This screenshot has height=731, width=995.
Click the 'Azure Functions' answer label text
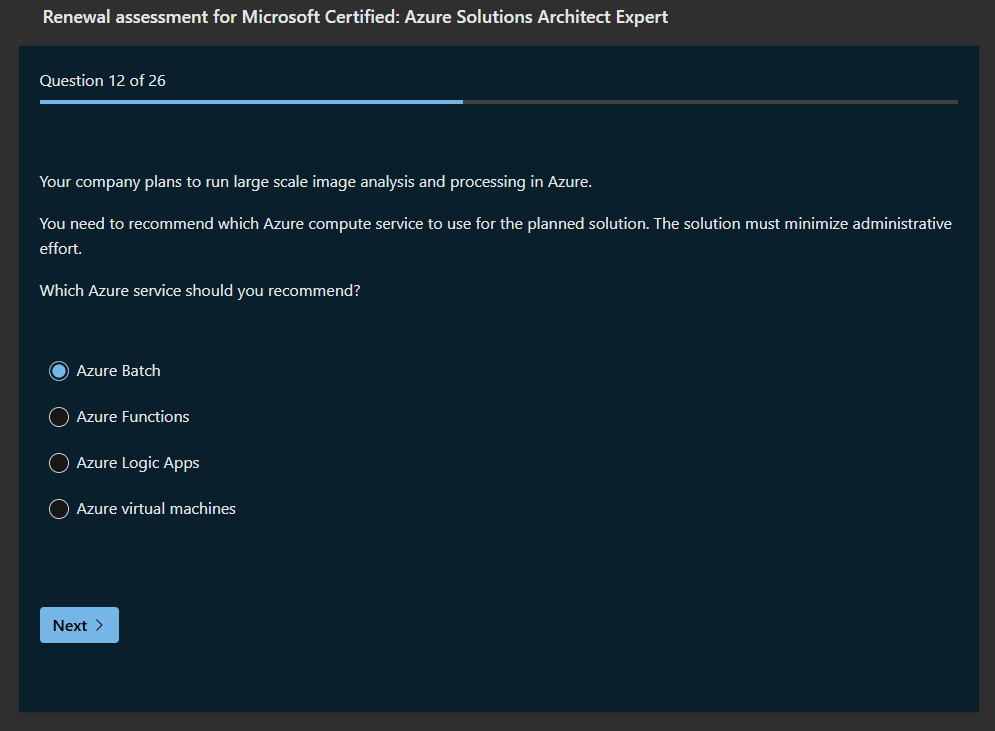point(133,417)
